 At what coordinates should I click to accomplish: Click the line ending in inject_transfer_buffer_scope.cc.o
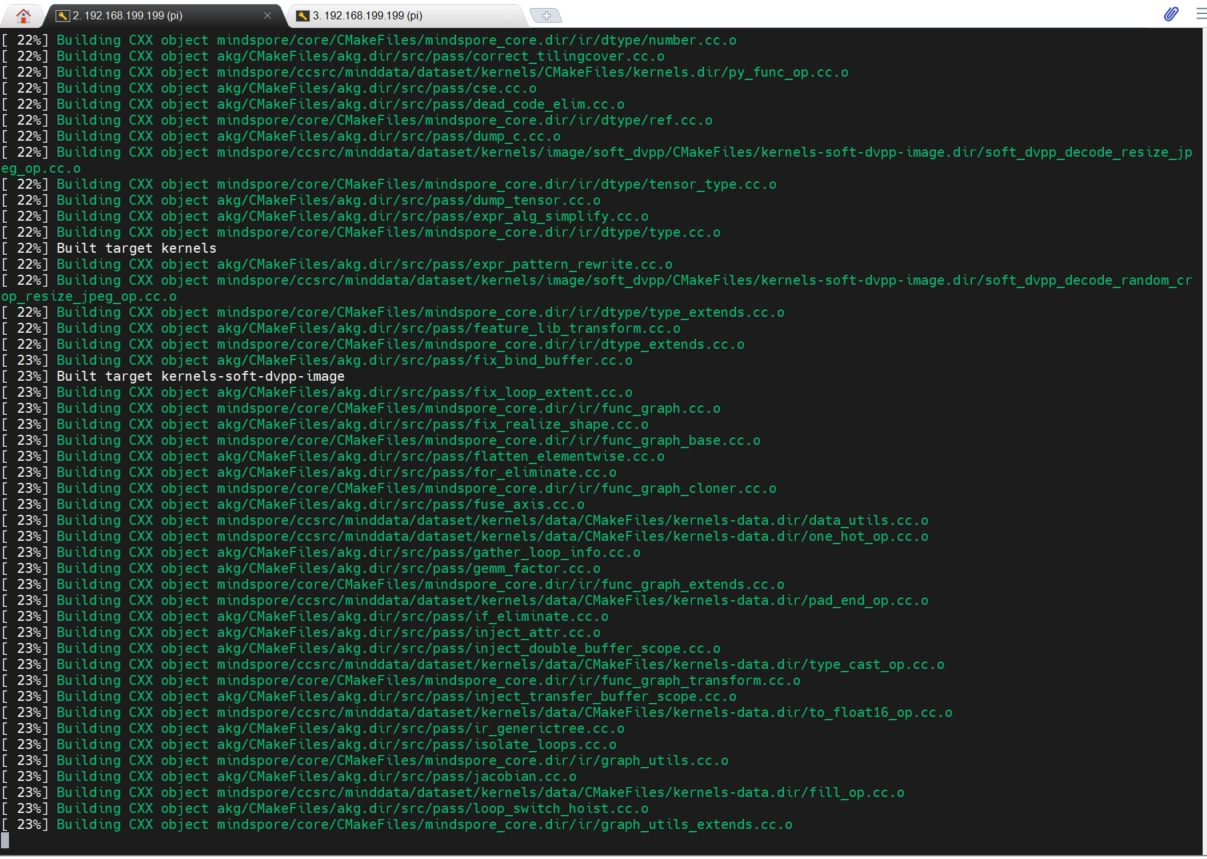point(368,696)
